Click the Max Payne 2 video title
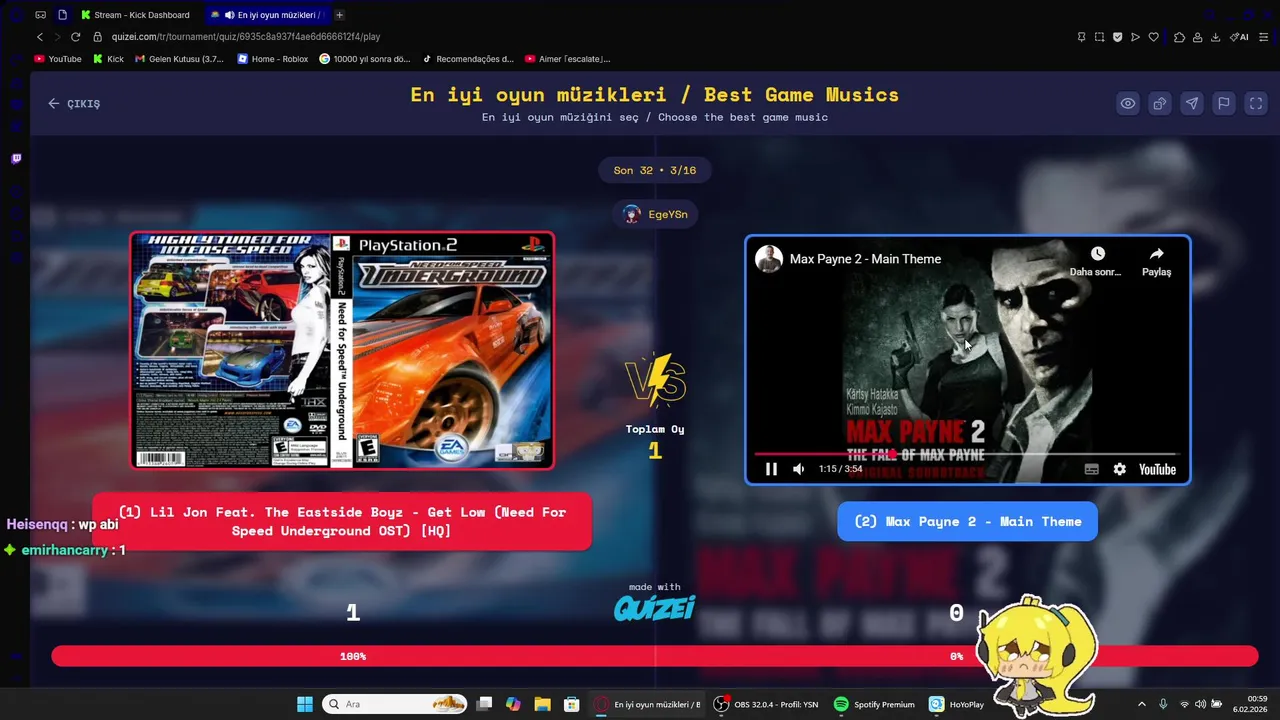The height and width of the screenshot is (720, 1280). [x=865, y=259]
